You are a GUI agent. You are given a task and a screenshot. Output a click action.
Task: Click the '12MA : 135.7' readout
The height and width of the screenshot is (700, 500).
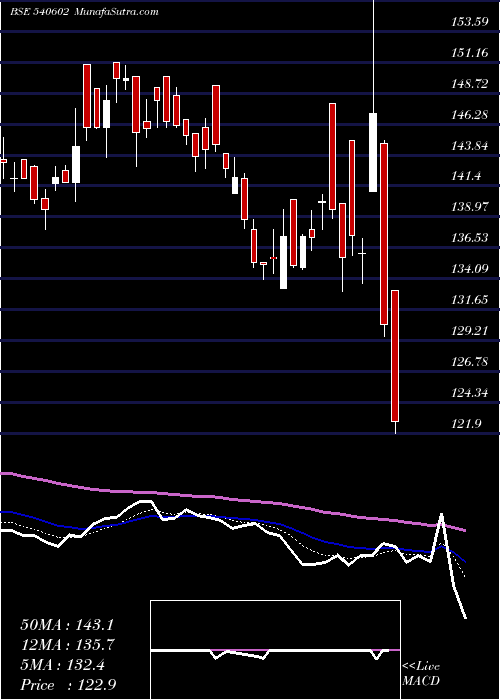pyautogui.click(x=67, y=645)
